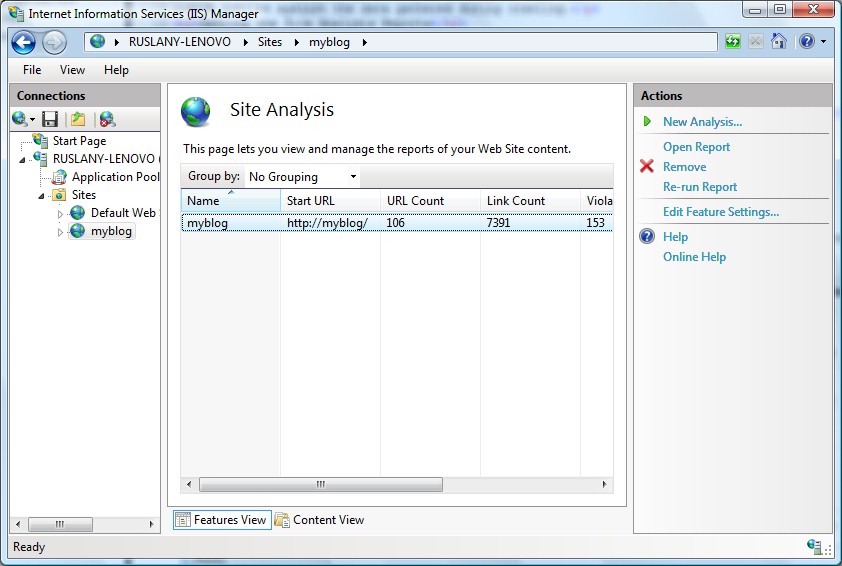842x566 pixels.
Task: Click the greyed-out stop icon in the toolbar
Action: (756, 41)
